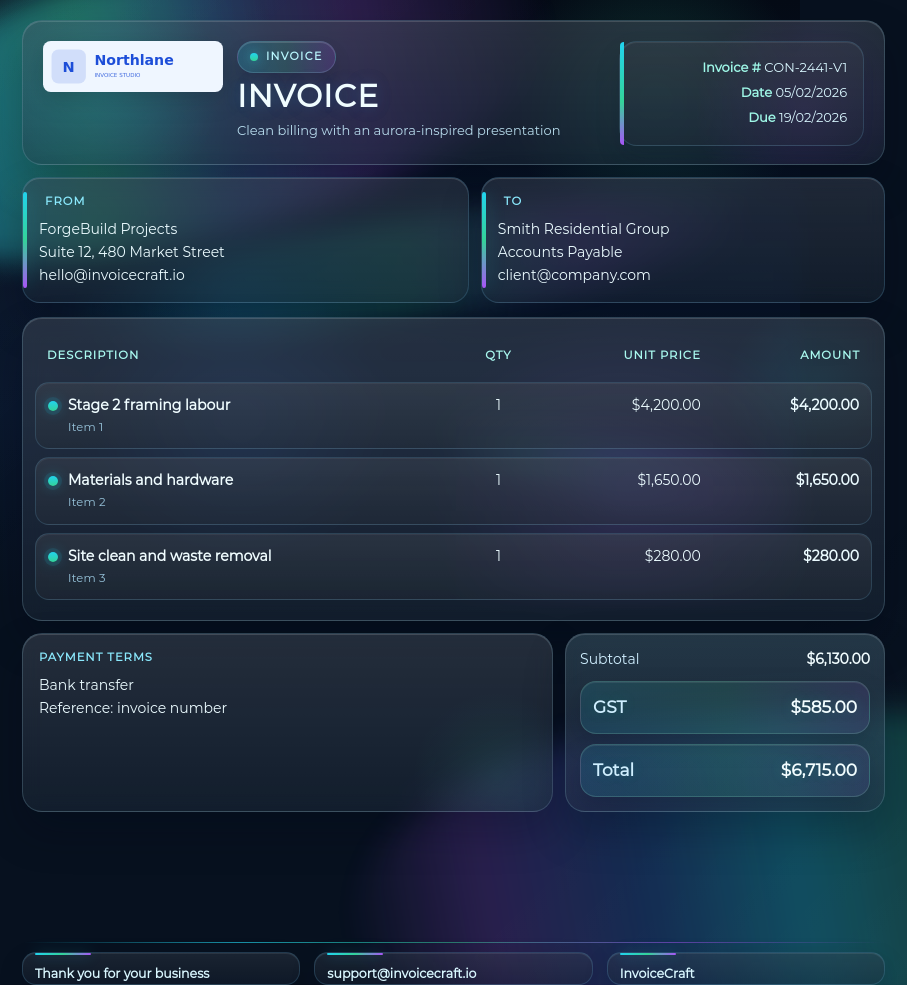
Task: Click the TO section label
Action: click(x=513, y=201)
